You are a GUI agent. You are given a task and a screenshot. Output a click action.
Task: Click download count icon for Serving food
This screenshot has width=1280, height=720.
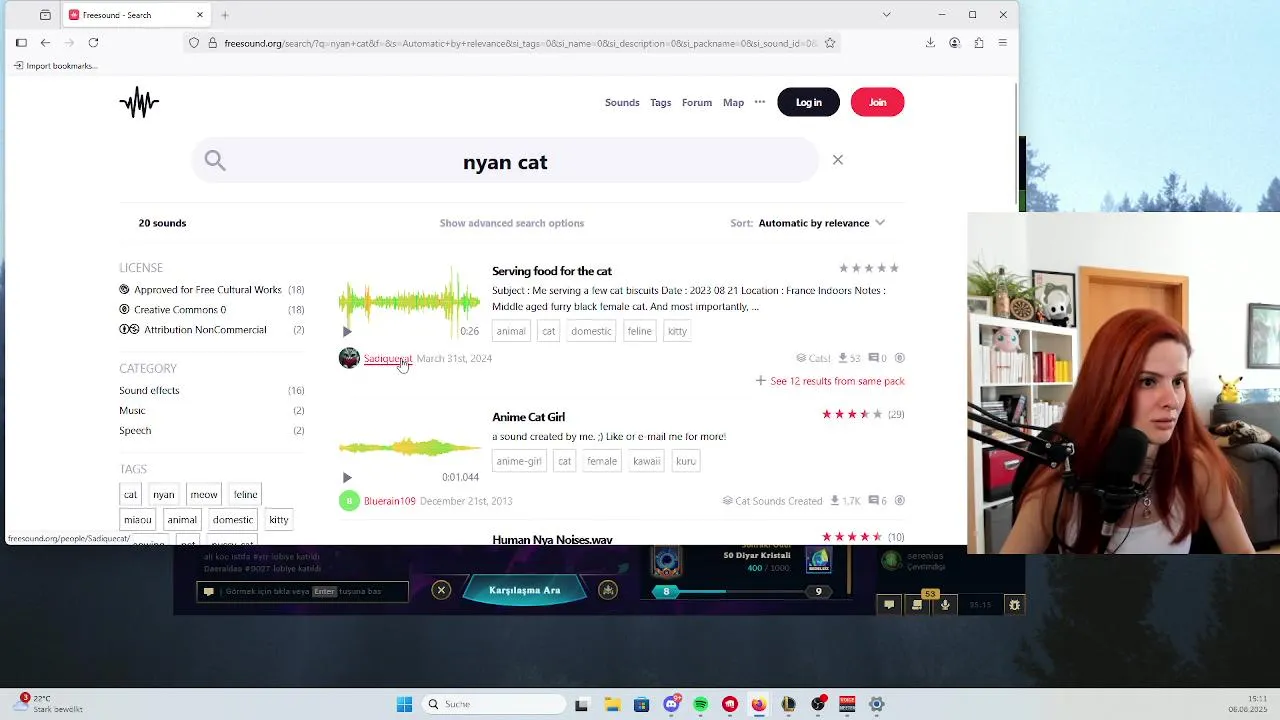[843, 358]
